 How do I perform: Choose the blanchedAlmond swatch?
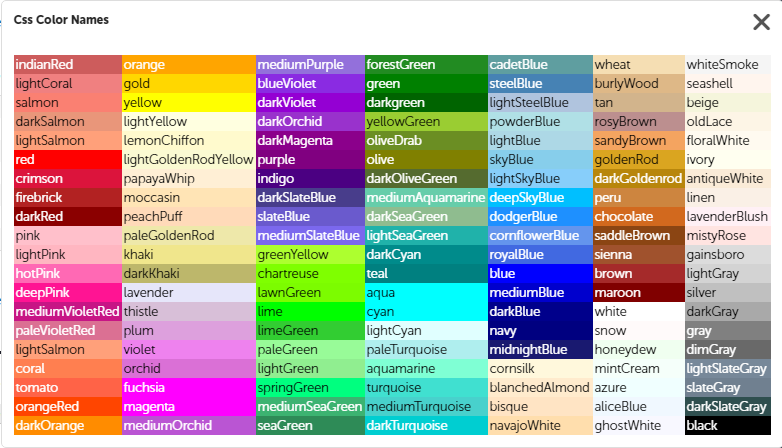point(541,387)
